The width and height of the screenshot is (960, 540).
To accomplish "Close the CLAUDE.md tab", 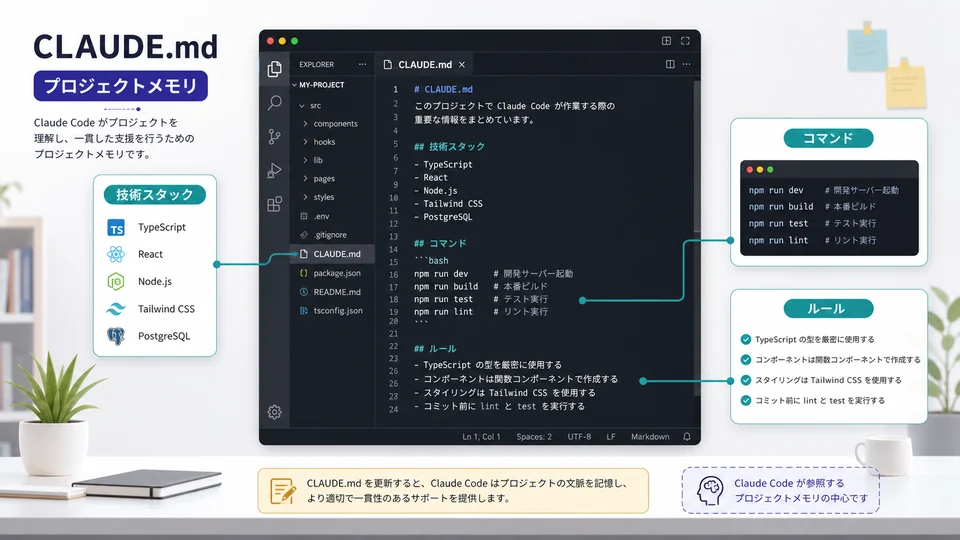I will [462, 64].
